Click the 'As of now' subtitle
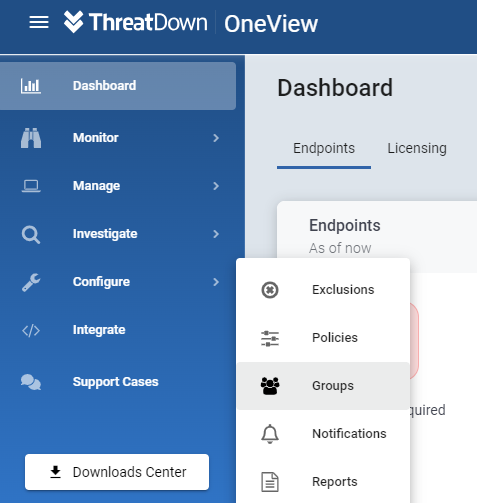477x503 pixels. [340, 248]
